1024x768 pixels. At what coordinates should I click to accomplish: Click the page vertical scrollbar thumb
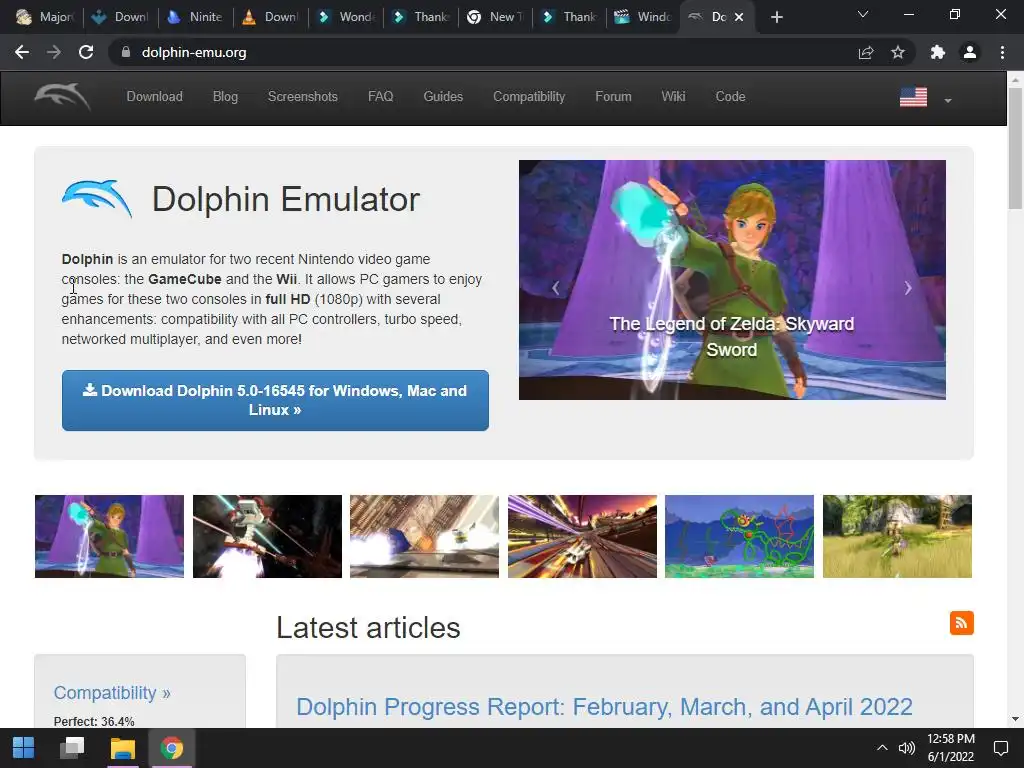(1015, 148)
